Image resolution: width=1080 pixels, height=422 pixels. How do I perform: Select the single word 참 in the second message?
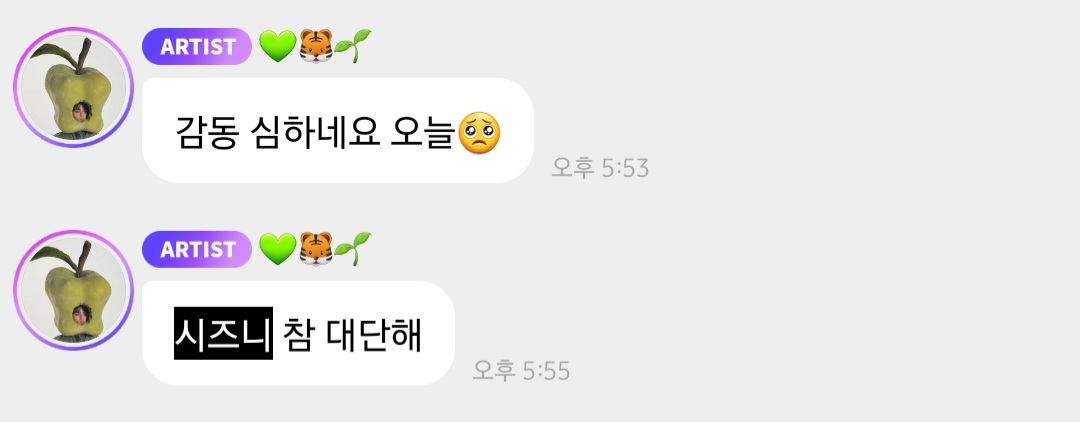click(x=298, y=333)
